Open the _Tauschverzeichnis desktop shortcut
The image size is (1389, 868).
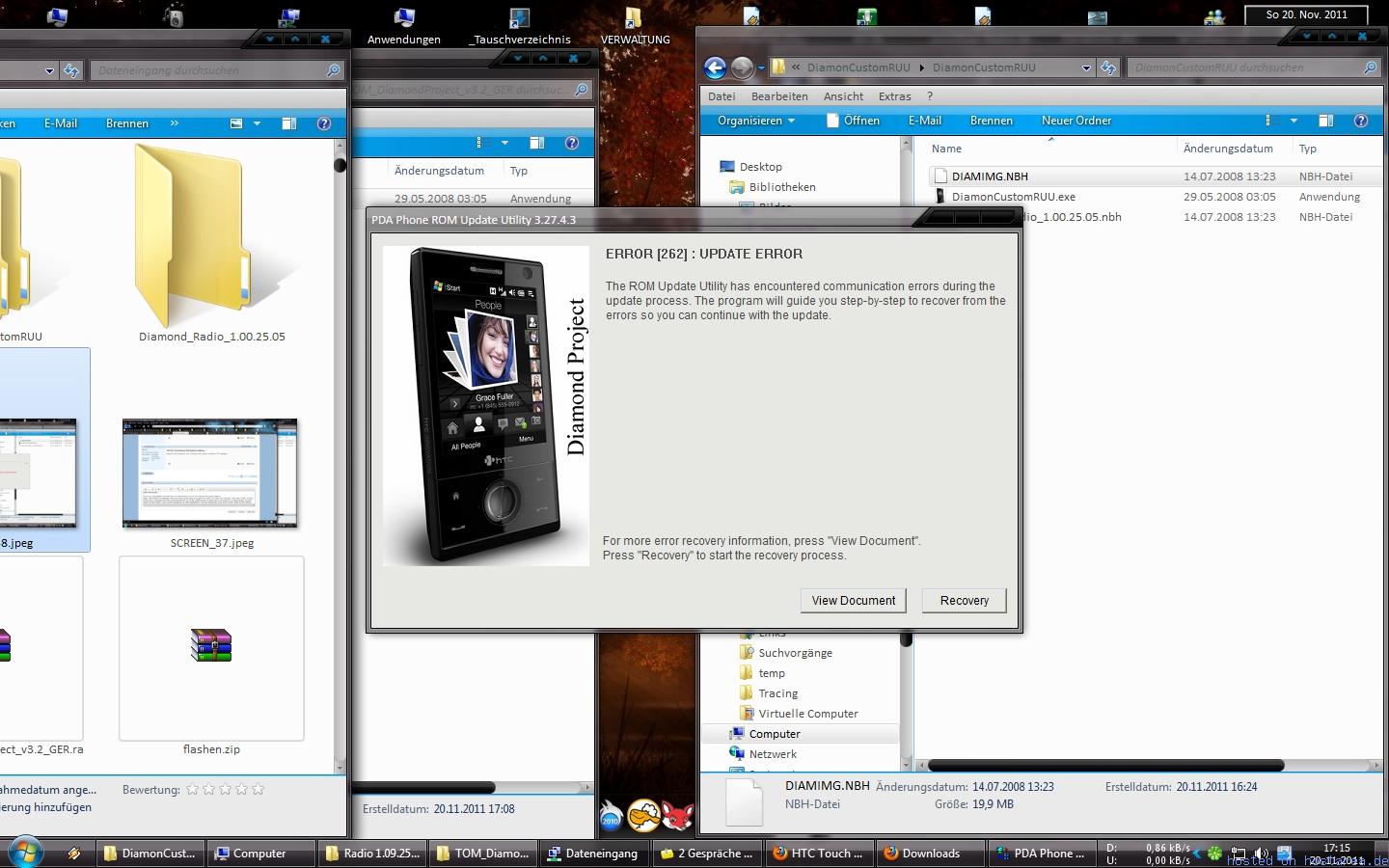[520, 26]
